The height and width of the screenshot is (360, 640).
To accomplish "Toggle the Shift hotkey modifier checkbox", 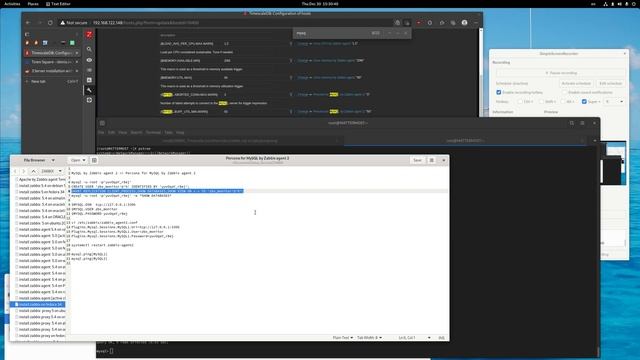I will click(x=541, y=102).
